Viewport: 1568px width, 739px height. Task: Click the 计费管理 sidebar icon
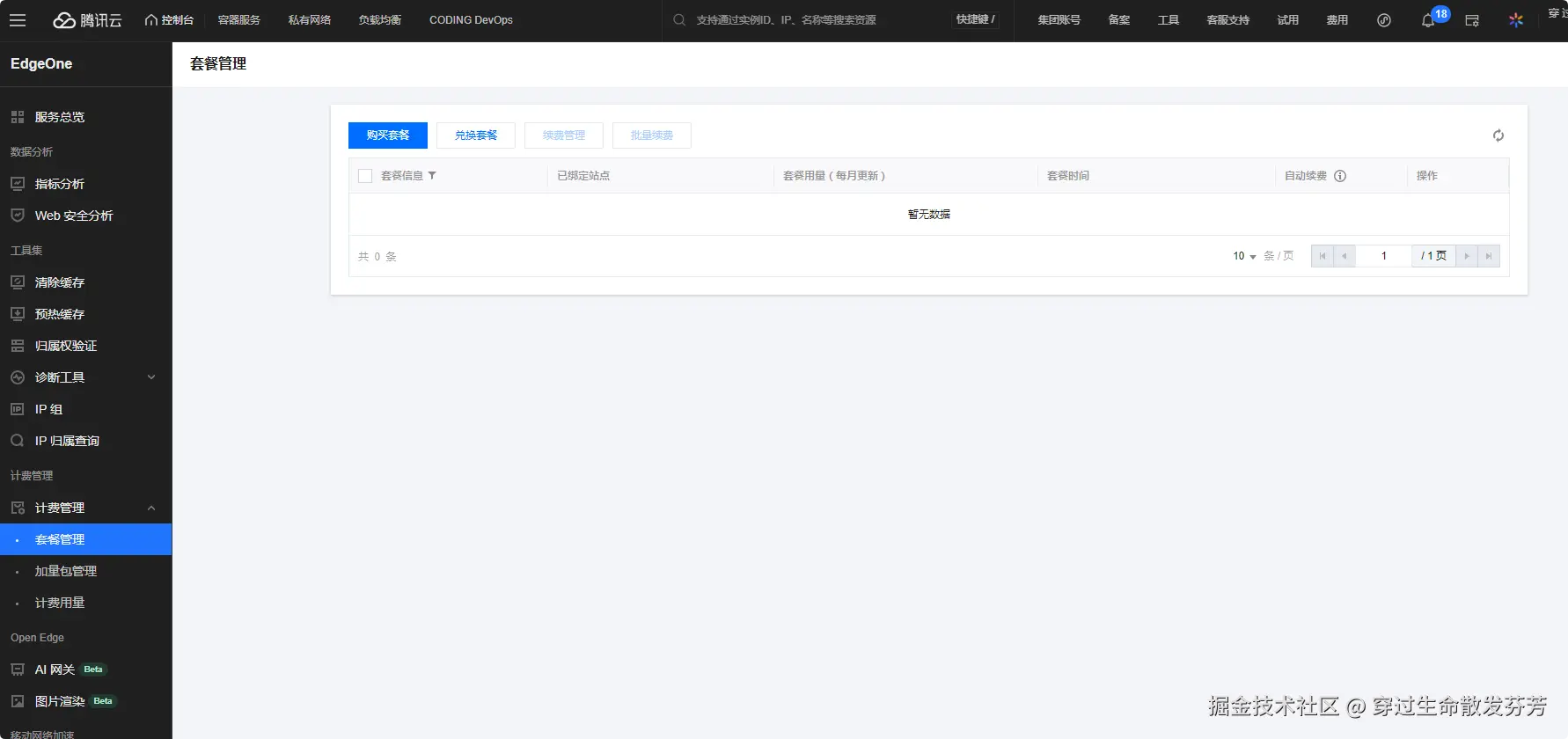pos(18,508)
